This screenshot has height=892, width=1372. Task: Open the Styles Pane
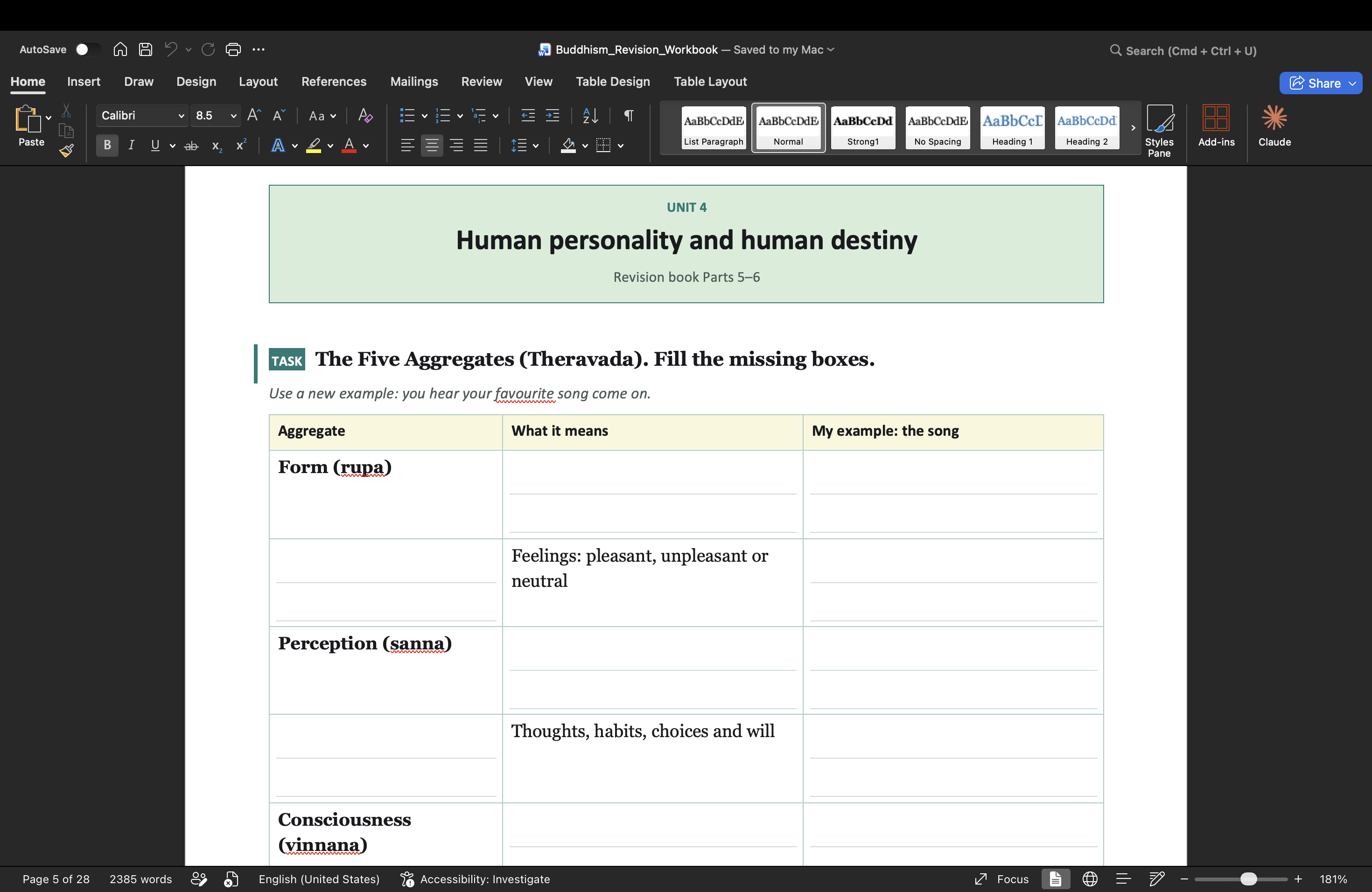(1159, 131)
